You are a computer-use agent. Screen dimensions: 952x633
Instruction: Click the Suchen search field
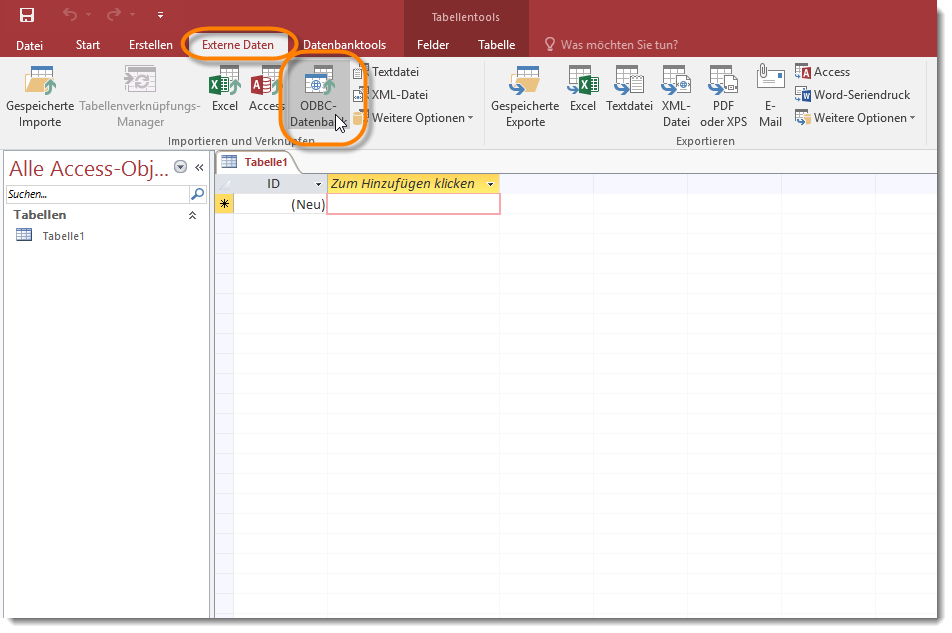96,194
